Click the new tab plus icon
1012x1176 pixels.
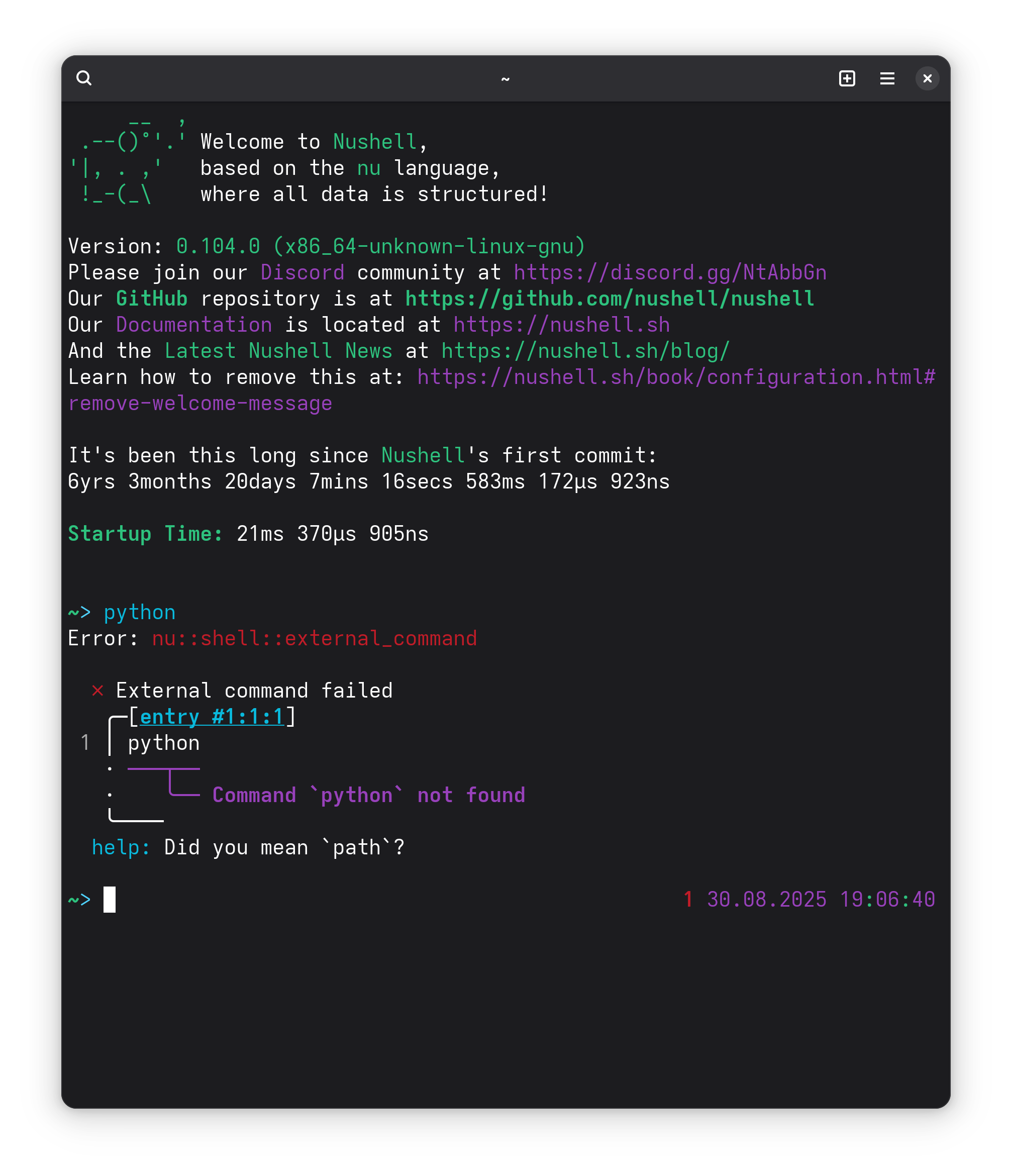point(847,78)
